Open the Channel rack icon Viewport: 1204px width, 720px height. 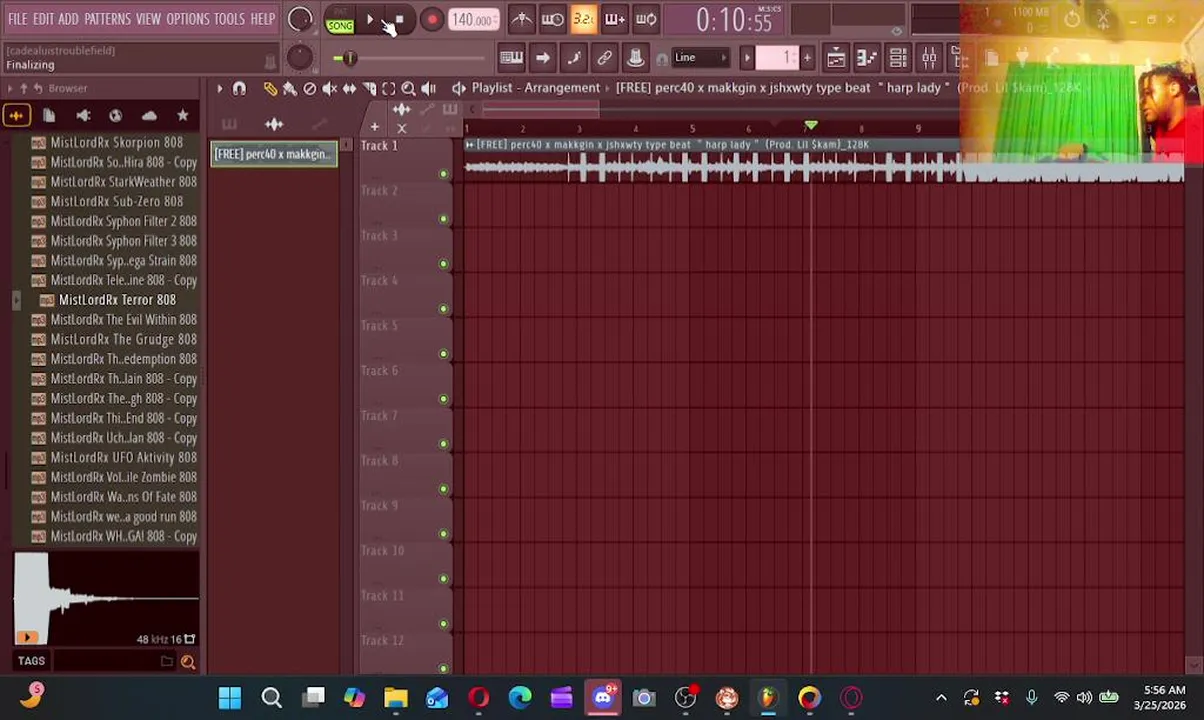898,58
